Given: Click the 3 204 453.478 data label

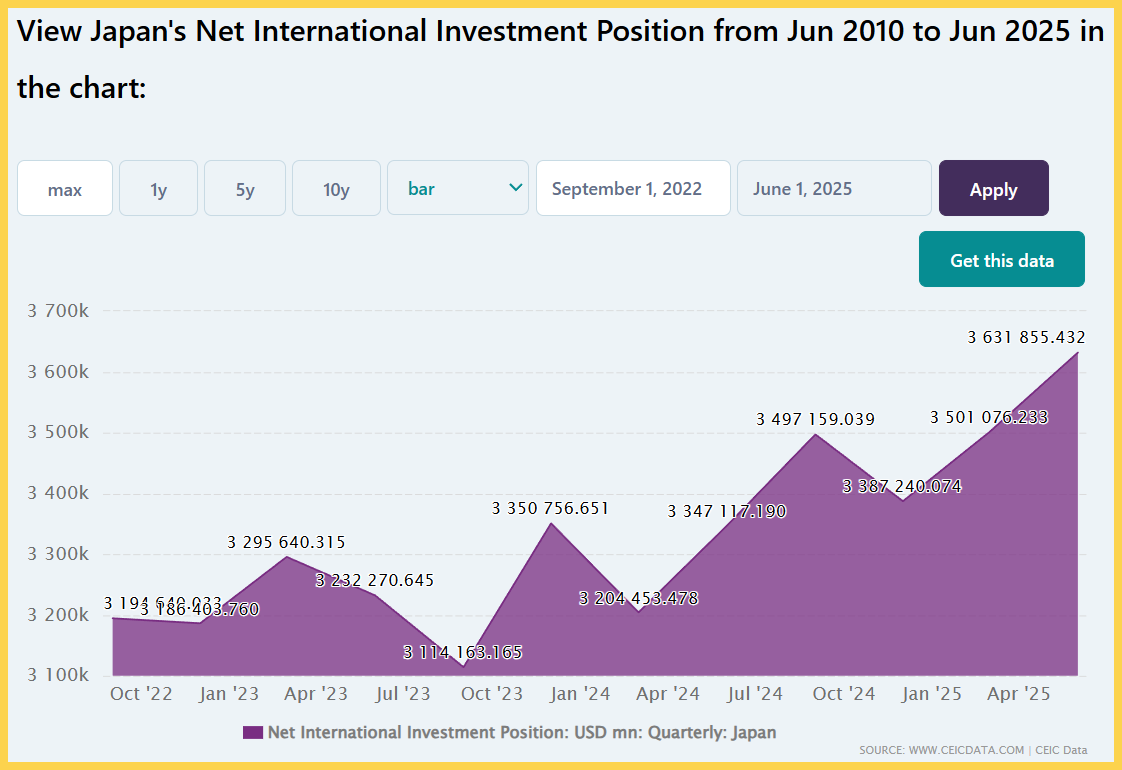Looking at the screenshot, I should 638,599.
